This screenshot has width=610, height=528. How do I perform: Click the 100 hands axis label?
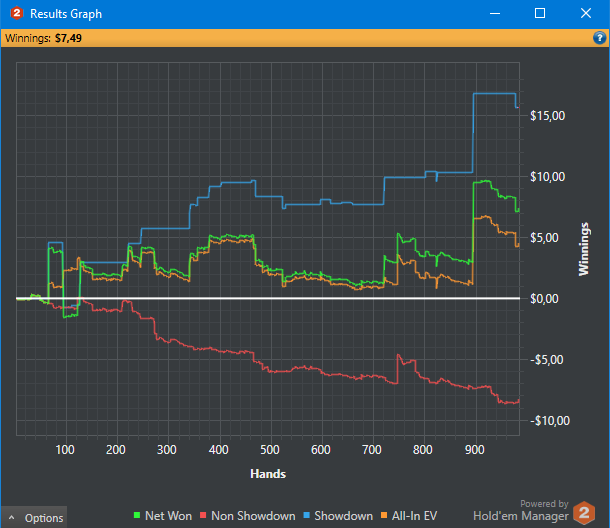pyautogui.click(x=65, y=450)
